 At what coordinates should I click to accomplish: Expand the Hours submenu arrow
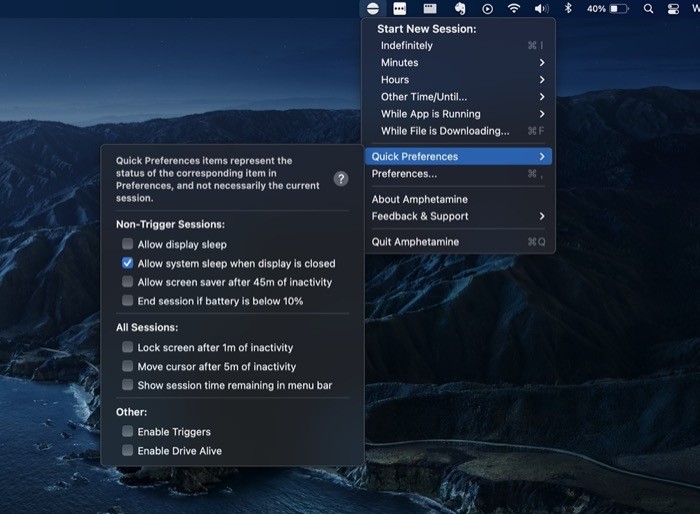click(542, 79)
